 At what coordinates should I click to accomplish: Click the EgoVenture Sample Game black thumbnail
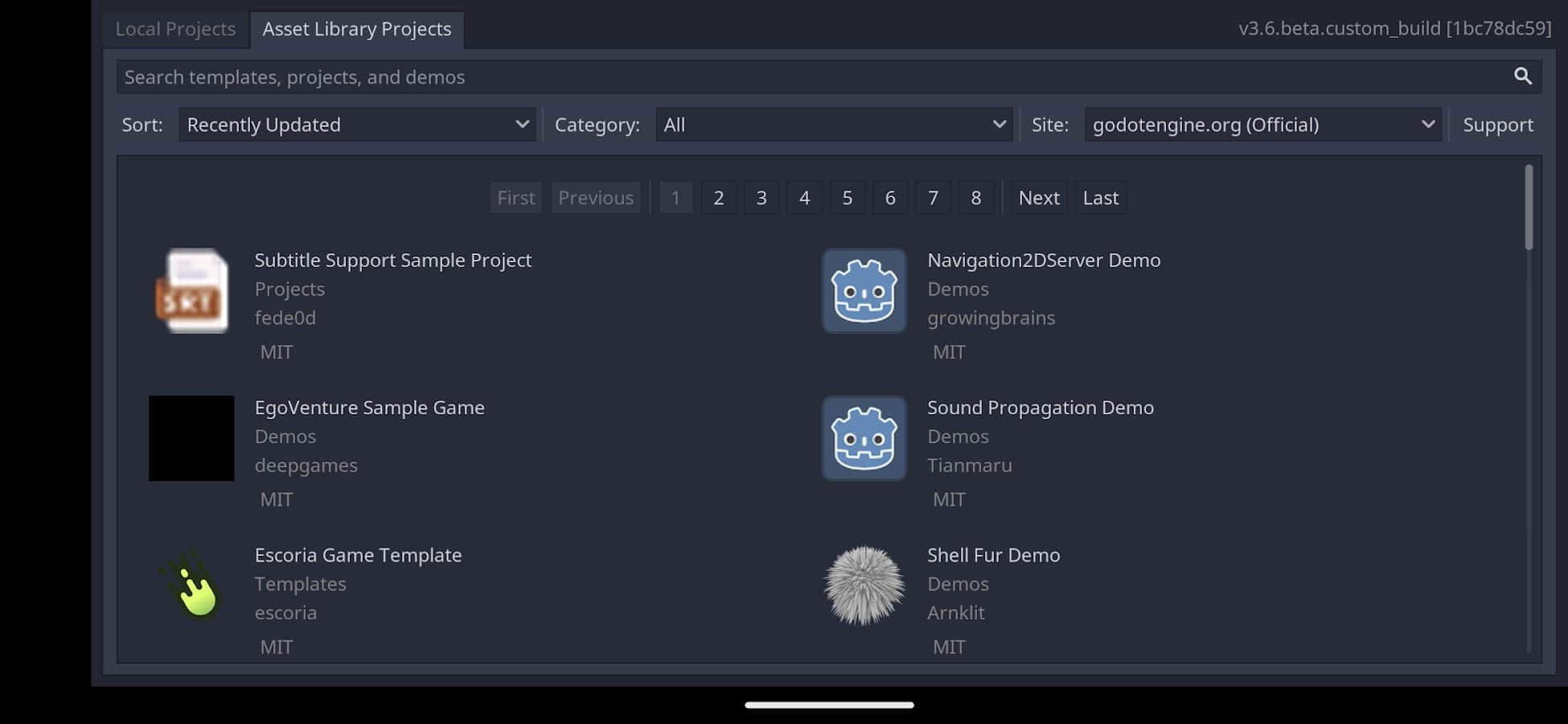[191, 438]
